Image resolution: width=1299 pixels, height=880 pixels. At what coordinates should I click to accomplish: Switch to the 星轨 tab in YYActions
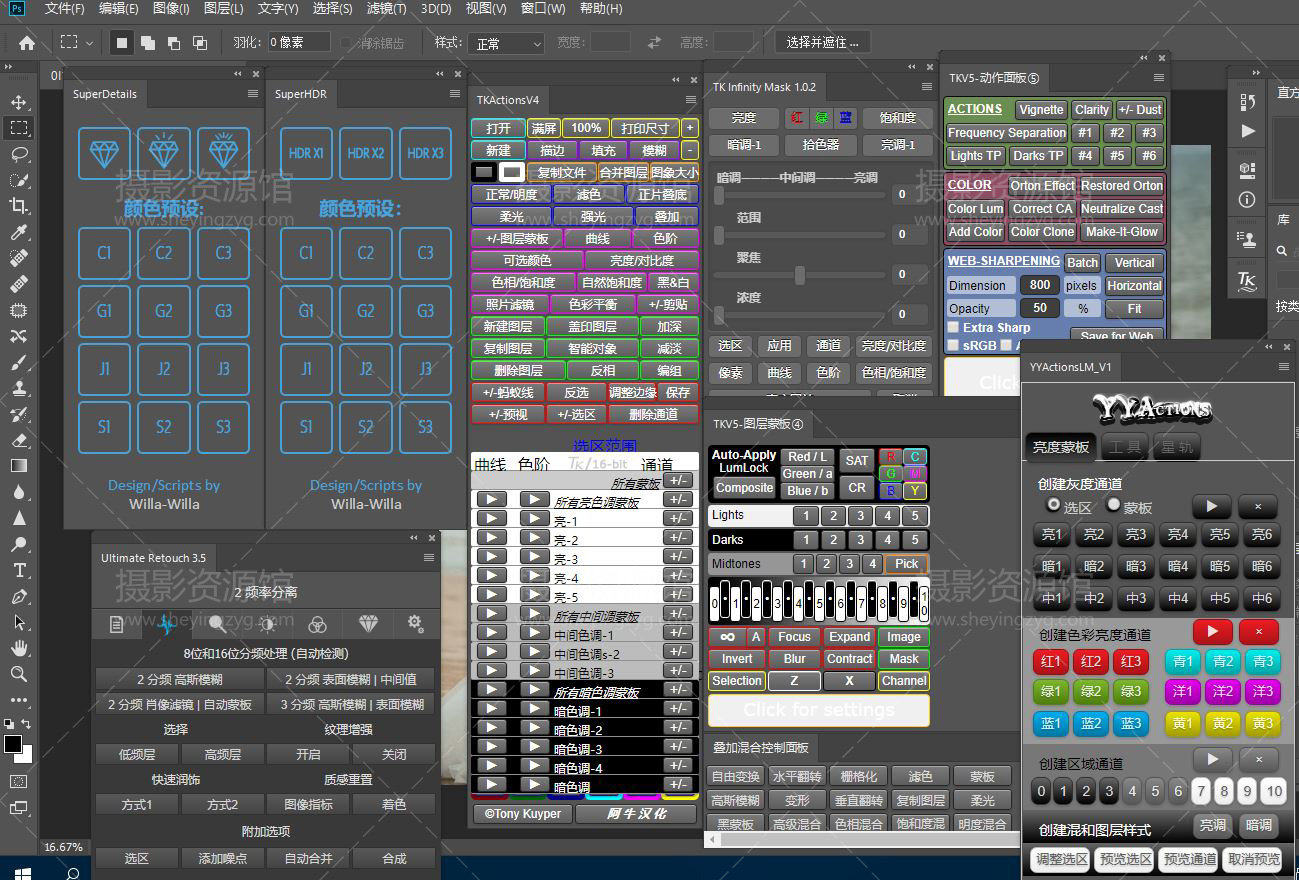coord(1176,447)
